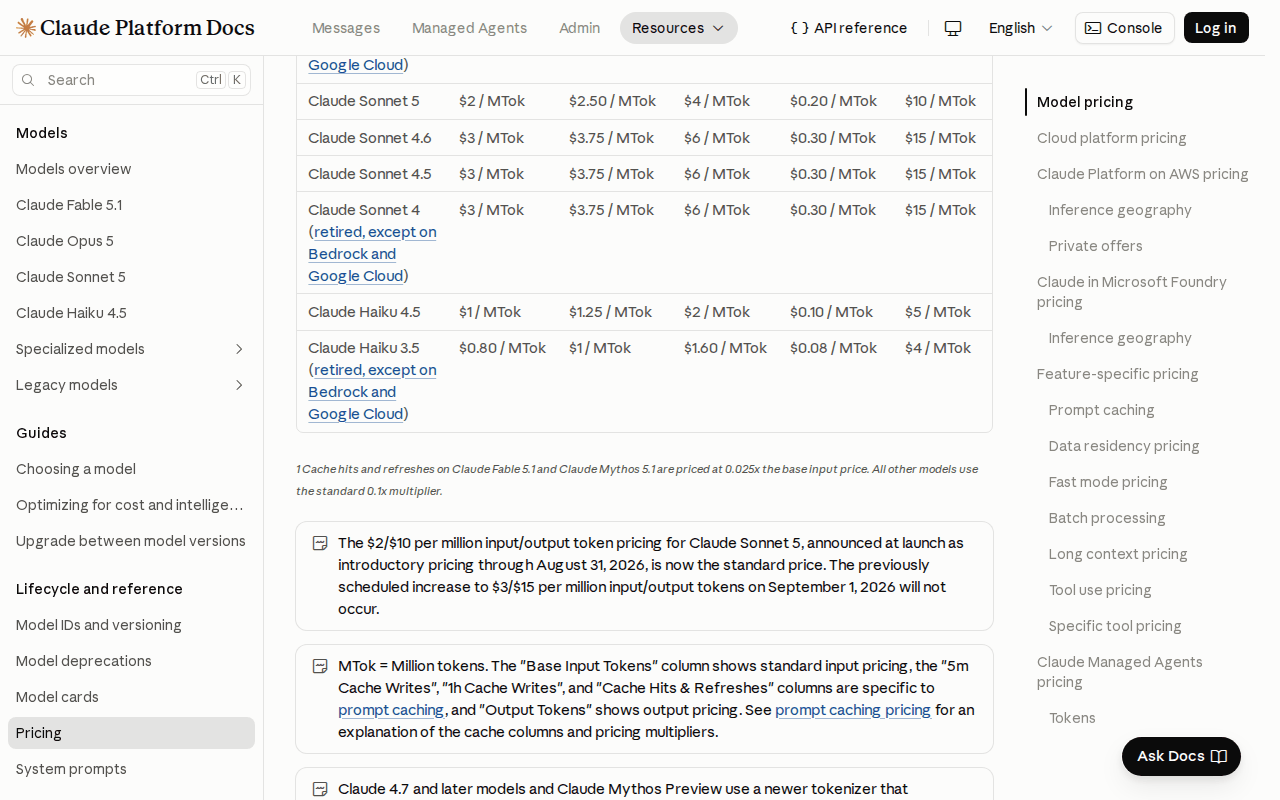Viewport: 1280px width, 800px height.
Task: Click the Log in button
Action: pos(1216,28)
